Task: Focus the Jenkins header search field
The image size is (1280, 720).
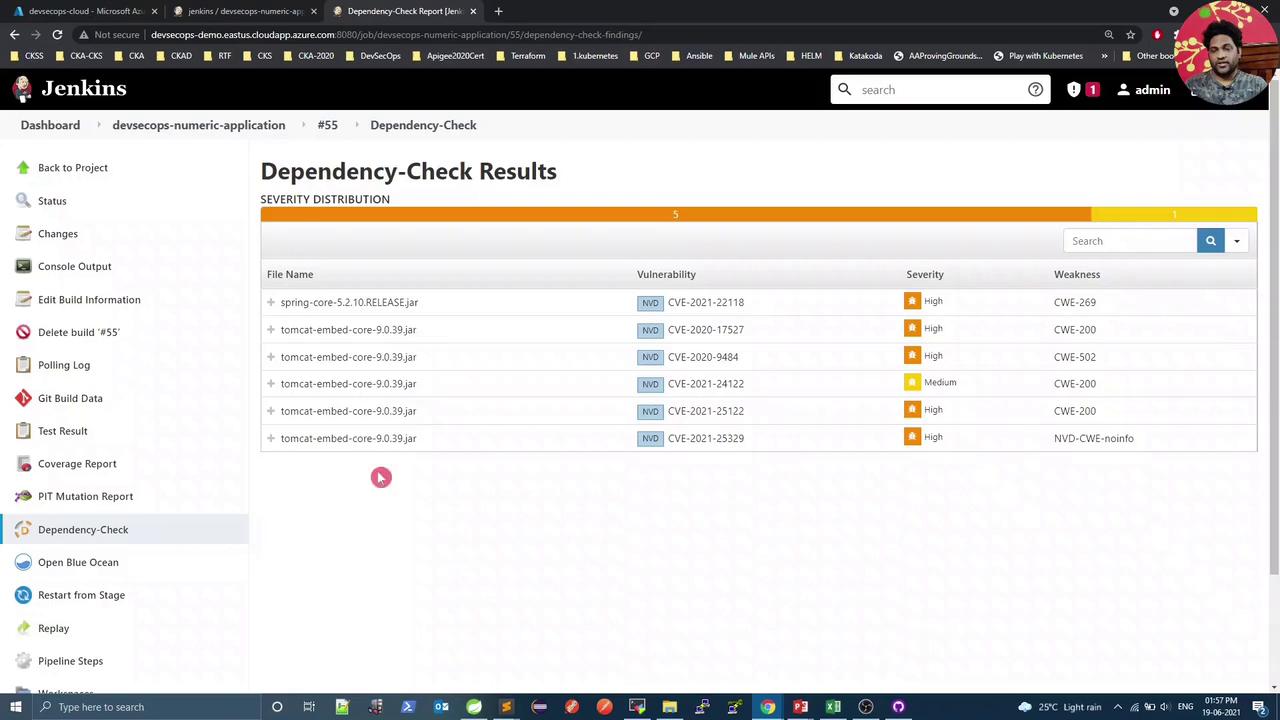Action: (x=941, y=90)
